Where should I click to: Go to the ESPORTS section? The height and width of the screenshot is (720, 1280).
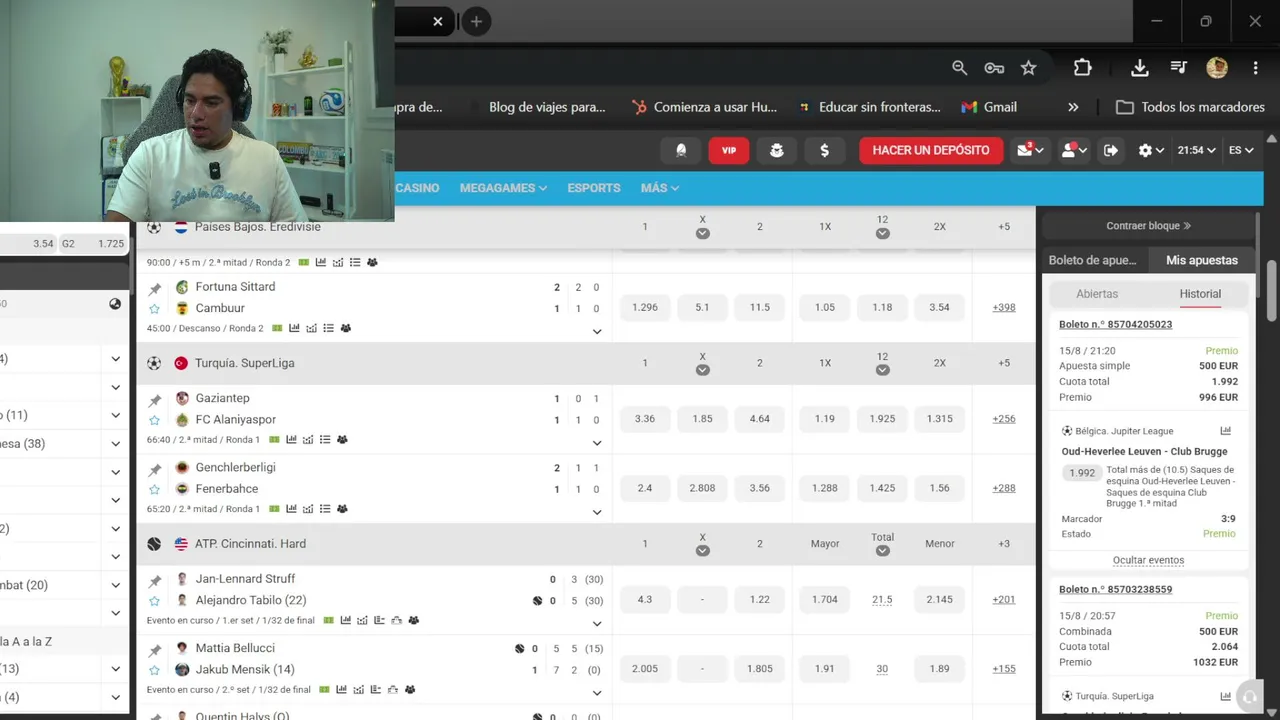pos(594,188)
